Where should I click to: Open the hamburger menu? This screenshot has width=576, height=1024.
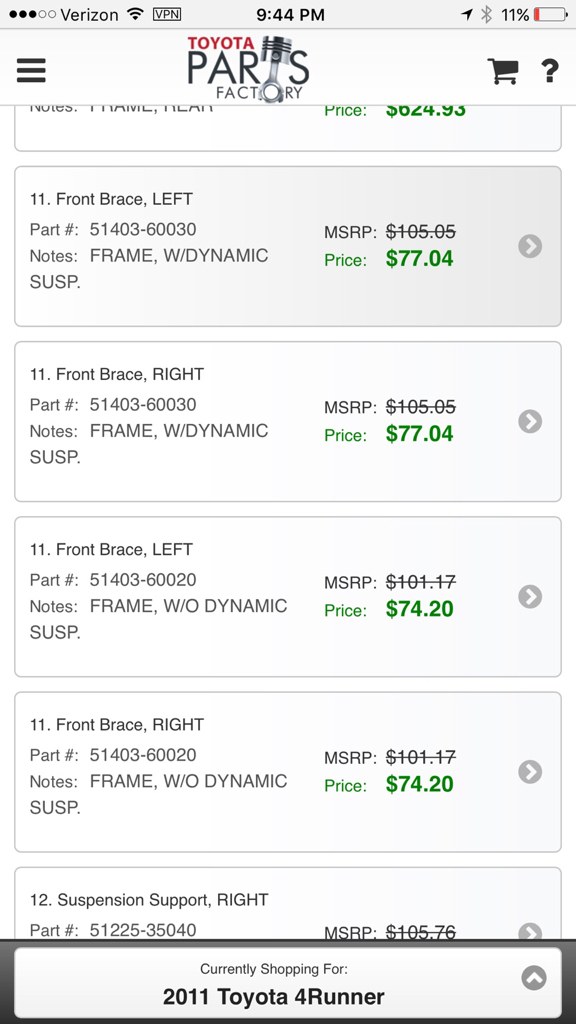coord(31,70)
